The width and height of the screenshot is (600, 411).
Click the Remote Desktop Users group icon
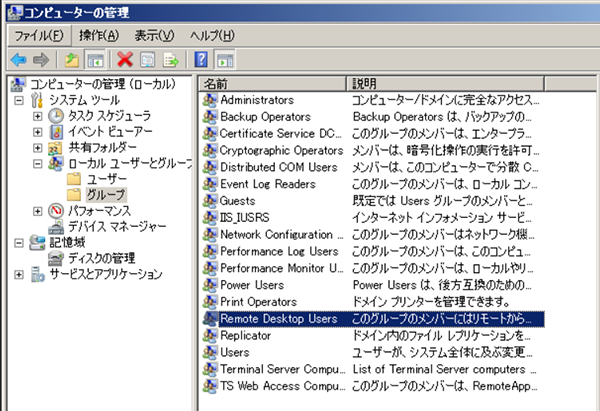(x=210, y=319)
